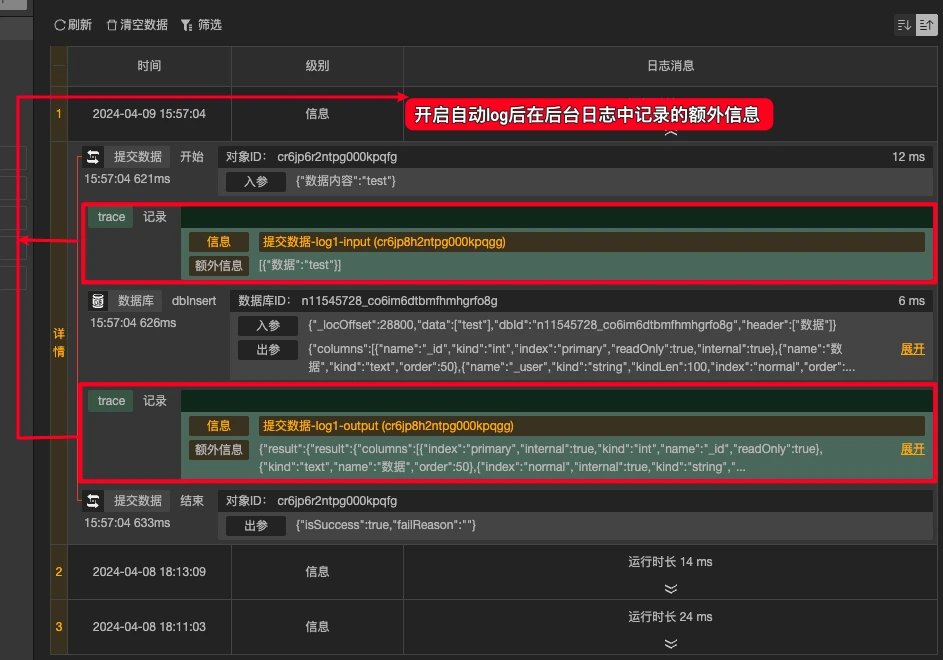Viewport: 943px width, 660px height.
Task: Click 展开 link for log1-output 额外信息
Action: [x=912, y=449]
